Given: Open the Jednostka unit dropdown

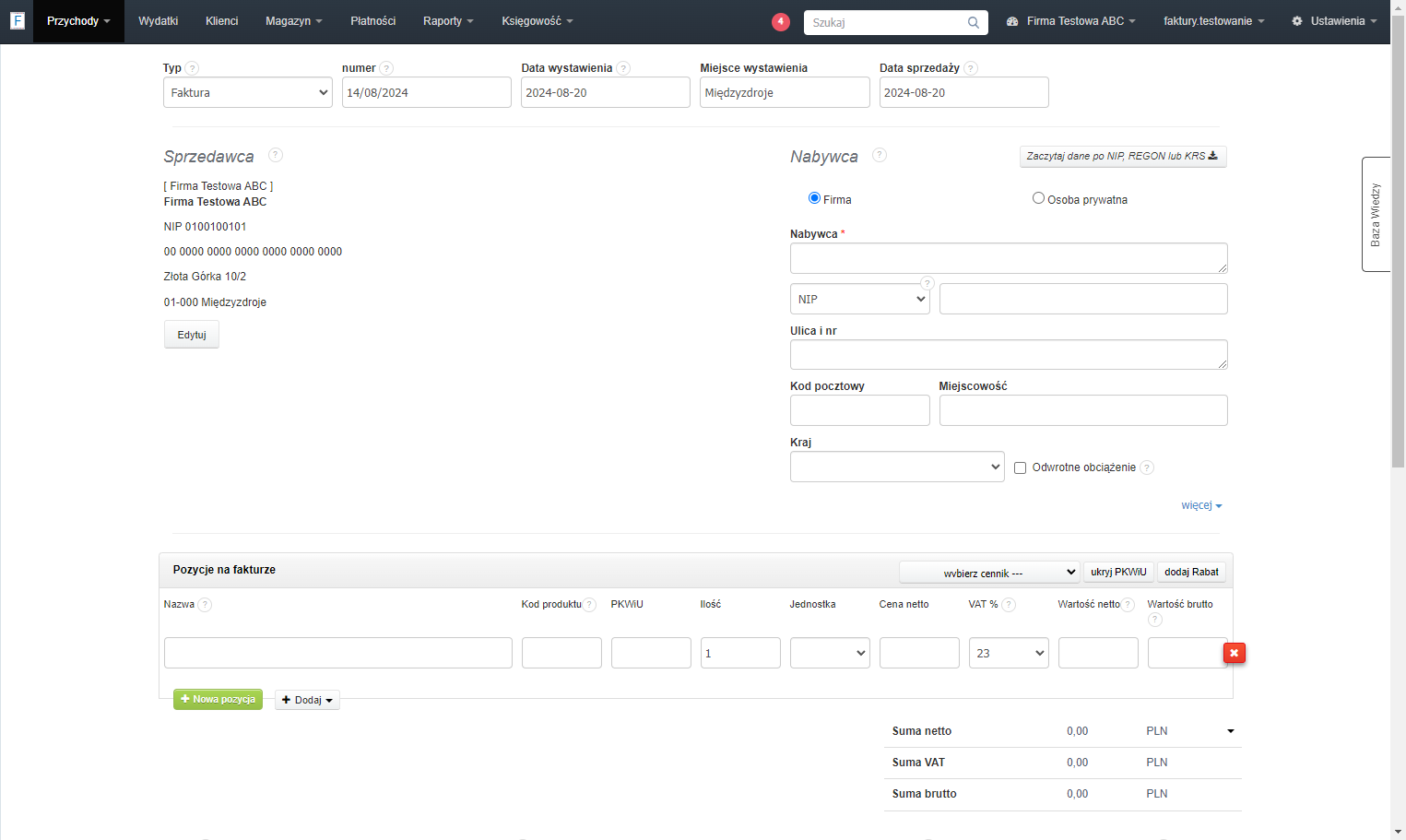Looking at the screenshot, I should [x=830, y=653].
